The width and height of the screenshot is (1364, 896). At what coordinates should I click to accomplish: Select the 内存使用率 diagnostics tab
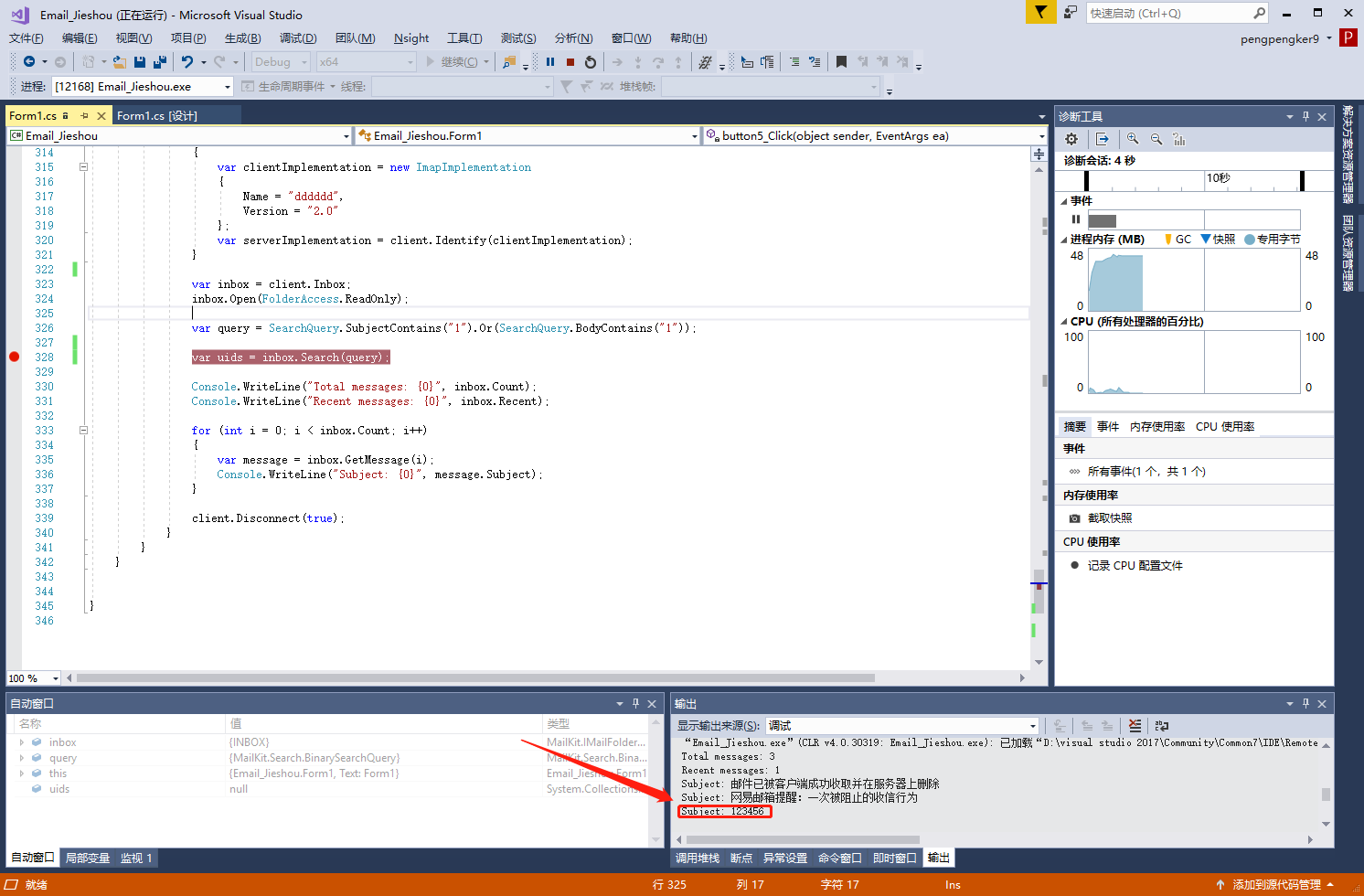[x=1157, y=426]
